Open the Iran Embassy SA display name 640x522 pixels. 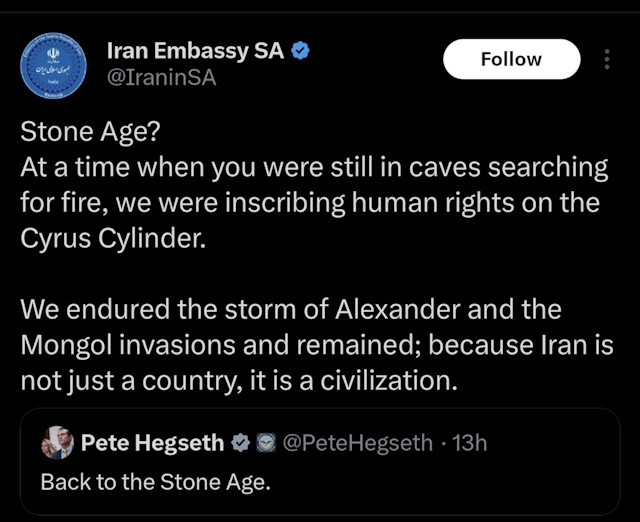[x=195, y=51]
